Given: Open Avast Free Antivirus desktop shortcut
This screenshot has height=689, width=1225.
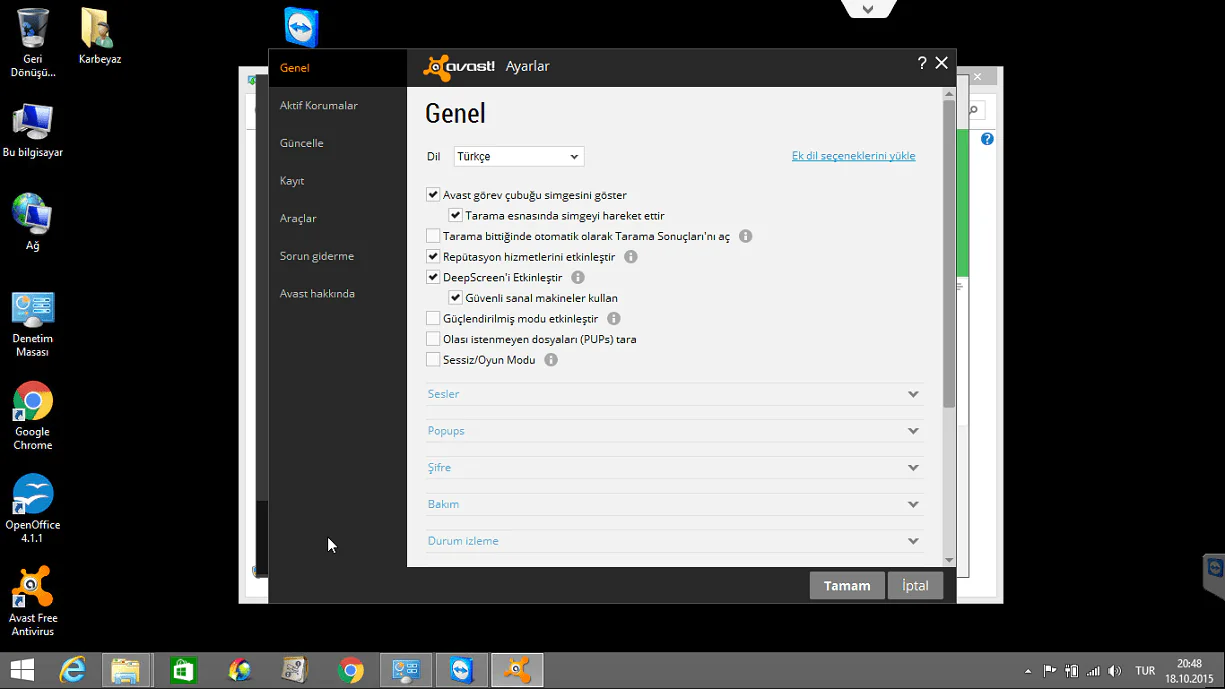Looking at the screenshot, I should coord(32,600).
